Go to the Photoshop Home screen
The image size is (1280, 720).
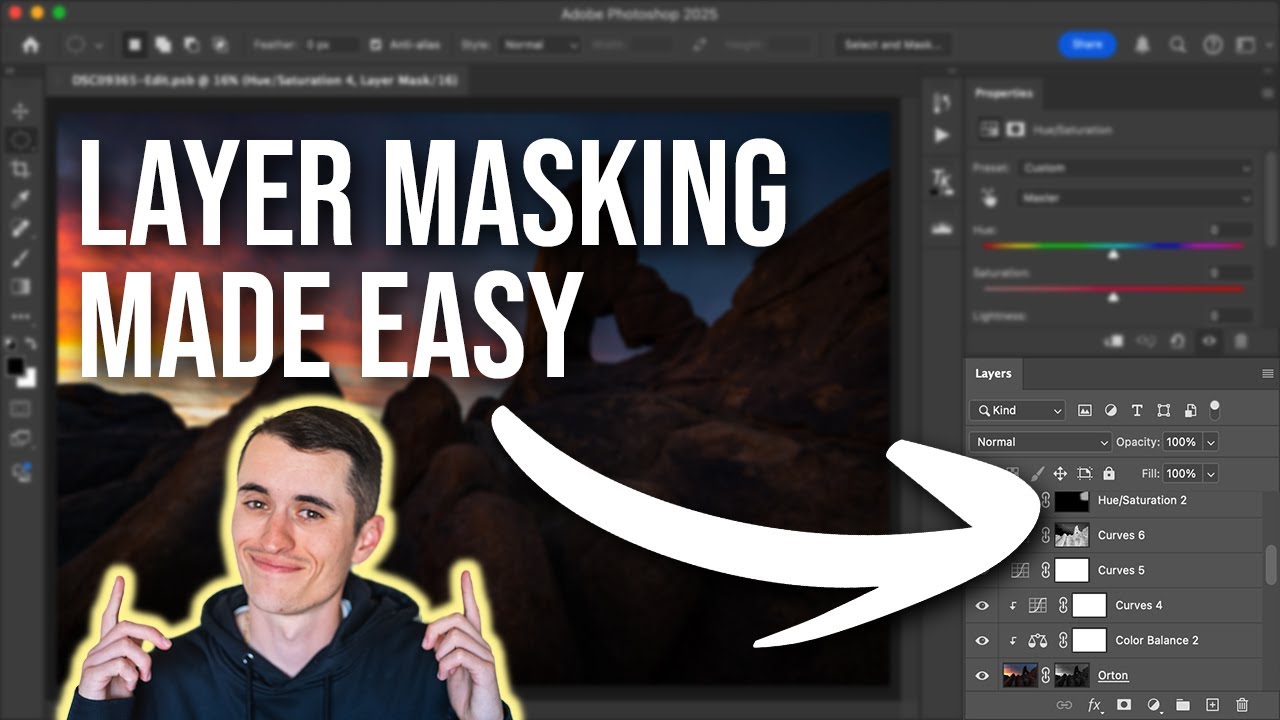30,45
